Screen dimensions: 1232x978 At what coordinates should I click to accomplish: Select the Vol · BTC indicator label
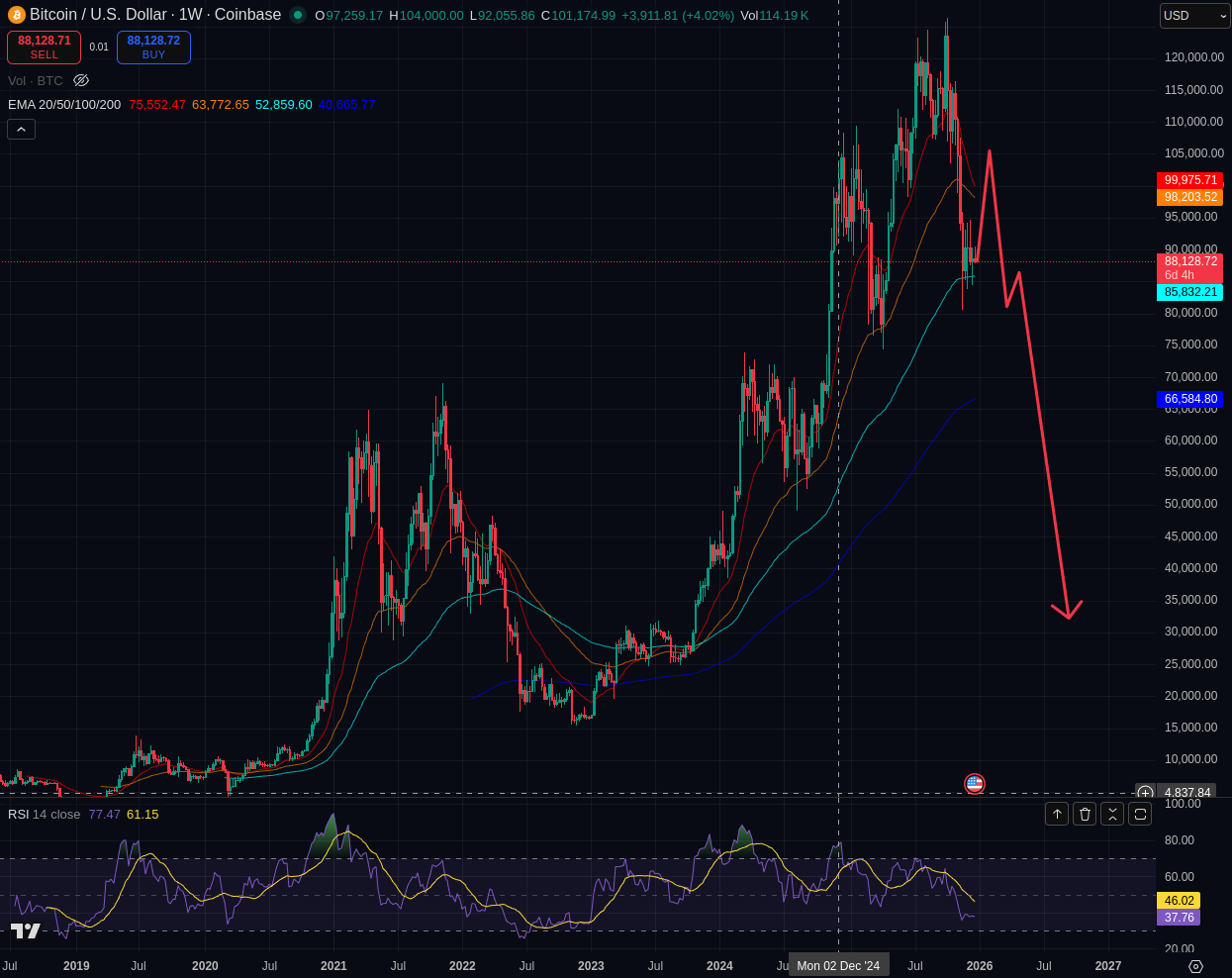point(36,80)
